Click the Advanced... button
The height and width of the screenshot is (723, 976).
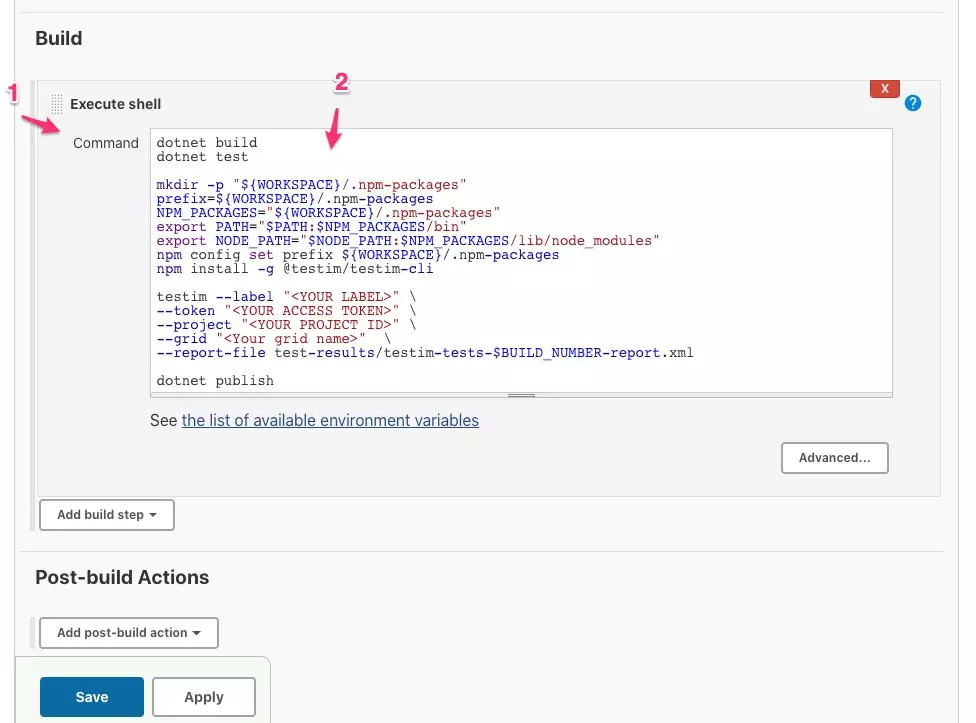835,458
